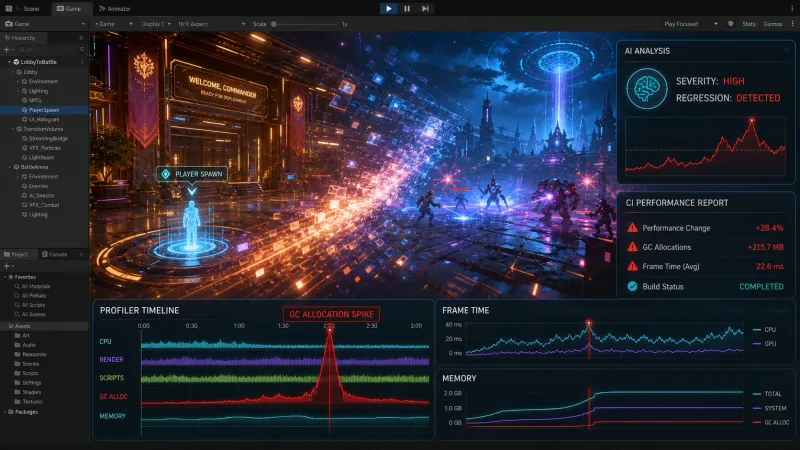Screen dimensions: 800x450
Task: Click the layout icon left of Scene tab
Action: [9, 9]
